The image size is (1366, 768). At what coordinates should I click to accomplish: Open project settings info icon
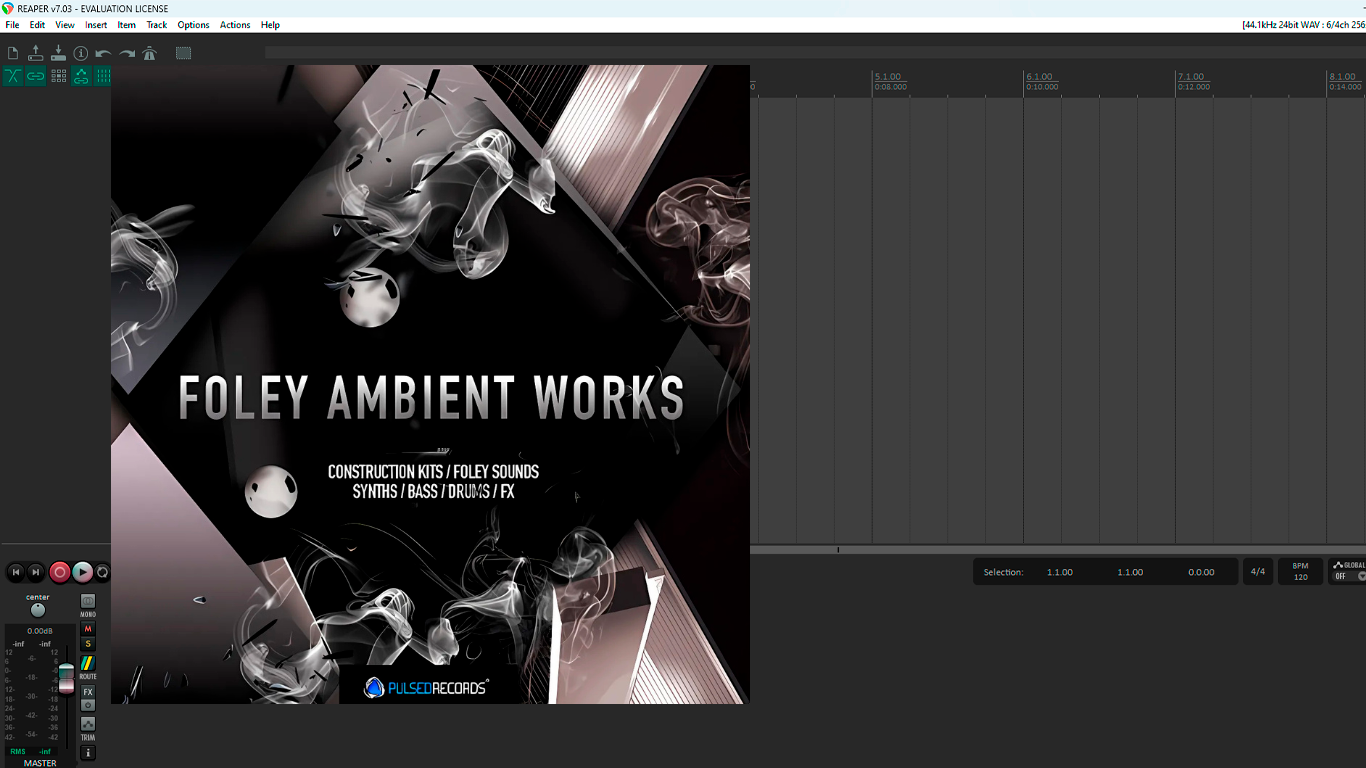coord(81,53)
